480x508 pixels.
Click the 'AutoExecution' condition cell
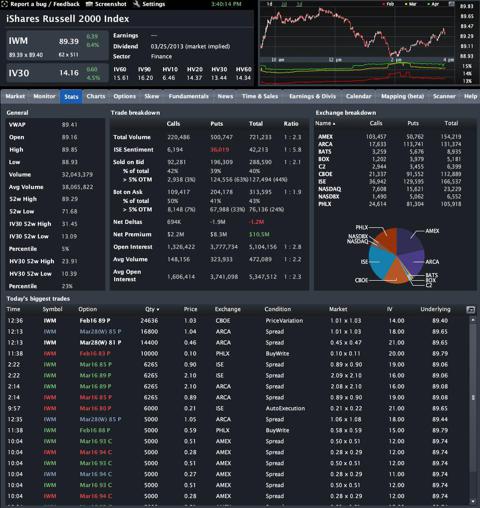[285, 408]
